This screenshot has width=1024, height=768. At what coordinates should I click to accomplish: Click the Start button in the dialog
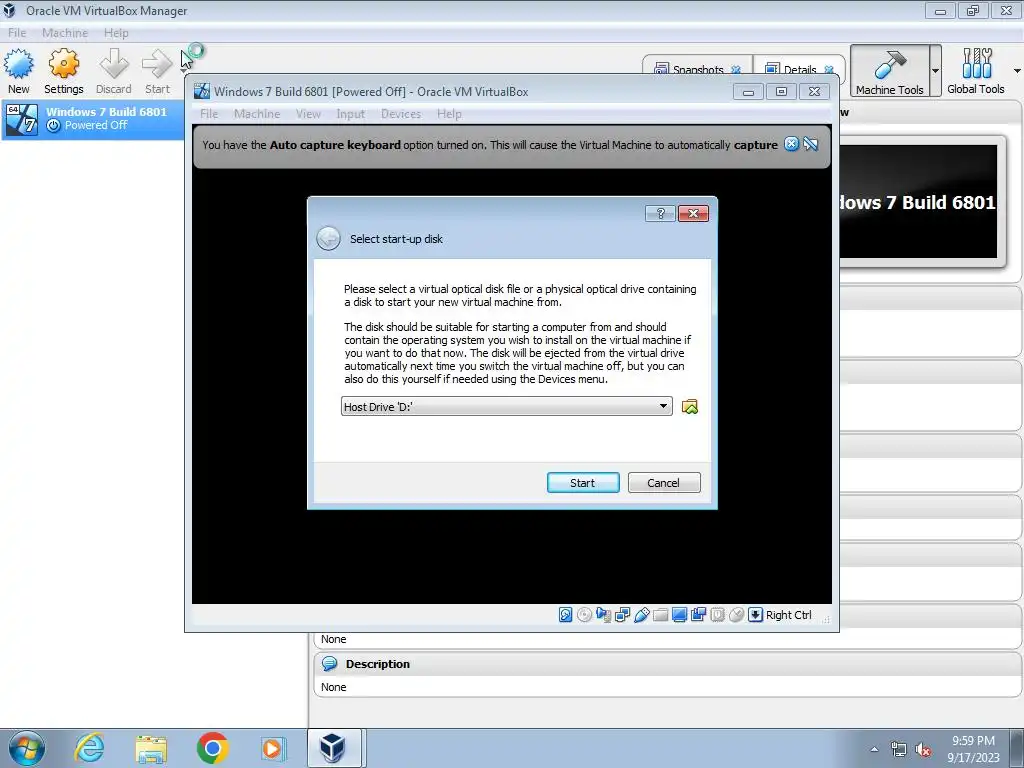(583, 483)
